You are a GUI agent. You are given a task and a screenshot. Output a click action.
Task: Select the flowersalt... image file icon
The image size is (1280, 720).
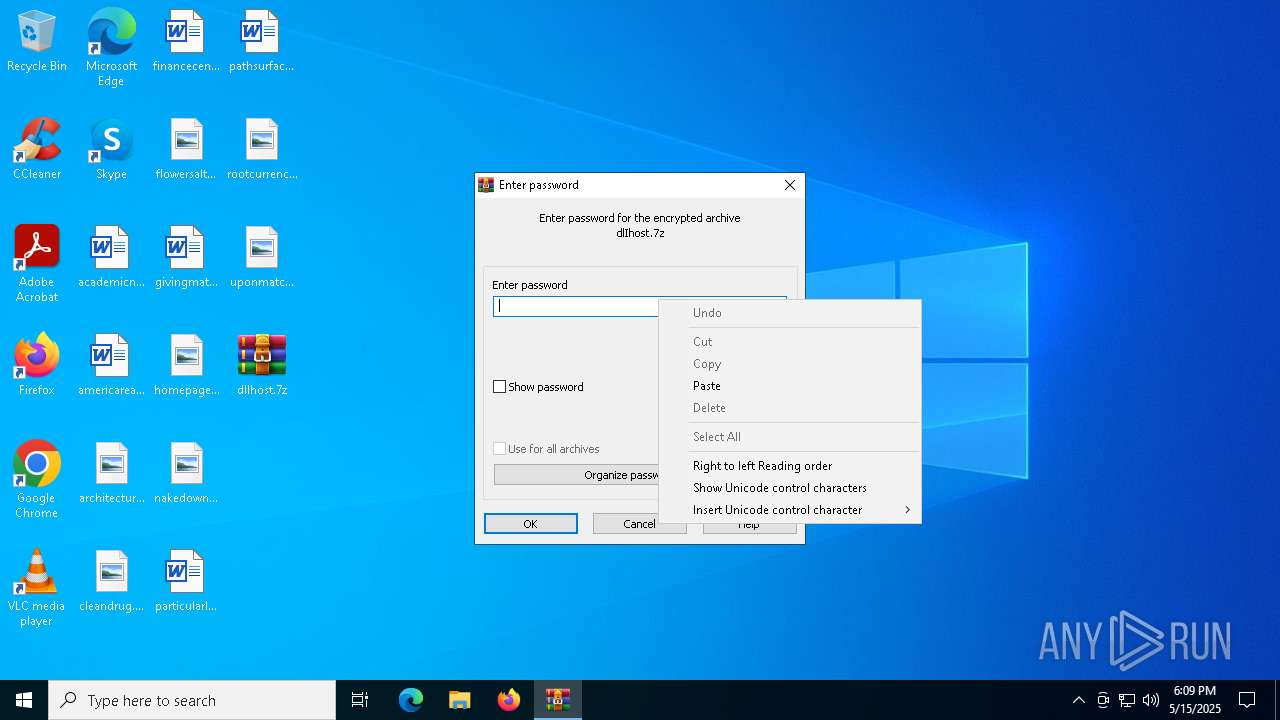point(186,150)
